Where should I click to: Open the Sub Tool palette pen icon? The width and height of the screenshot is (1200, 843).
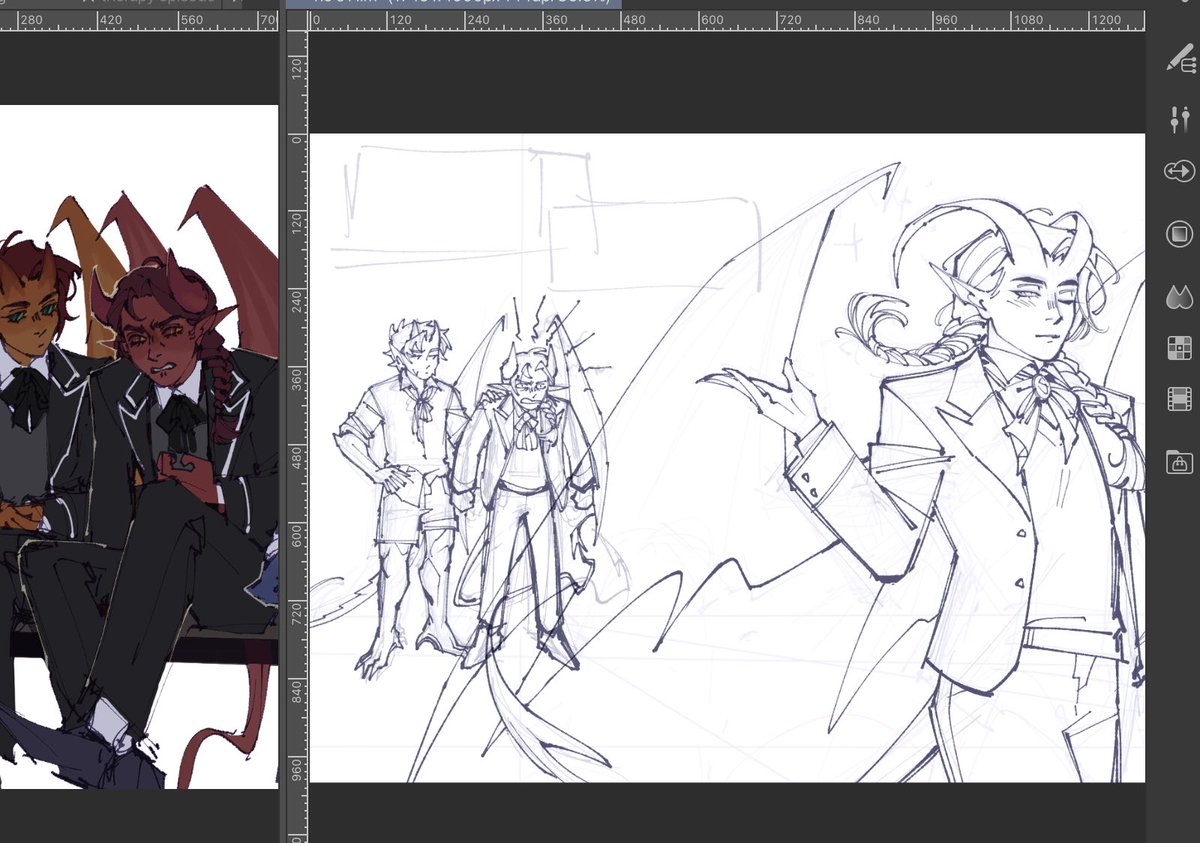coord(1179,60)
